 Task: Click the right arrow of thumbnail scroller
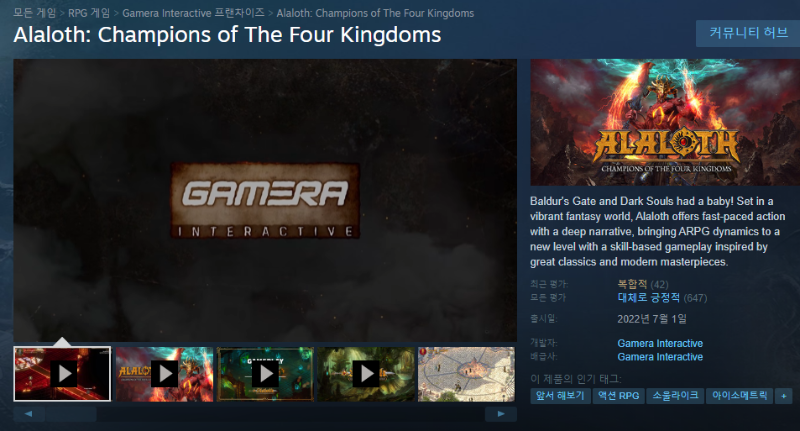pyautogui.click(x=501, y=414)
